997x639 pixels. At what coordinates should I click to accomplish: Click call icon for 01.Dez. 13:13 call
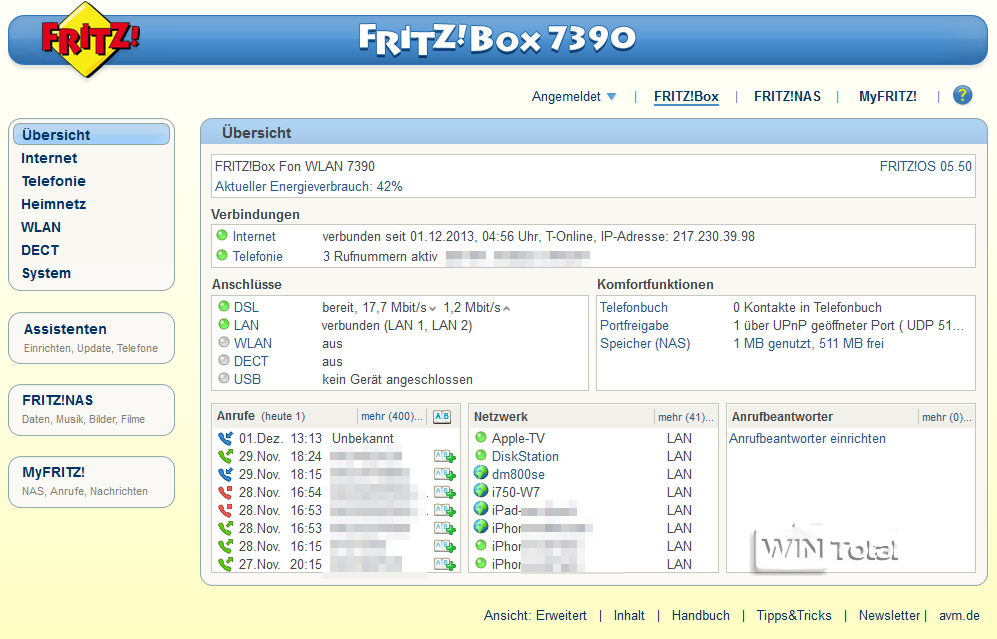click(225, 438)
